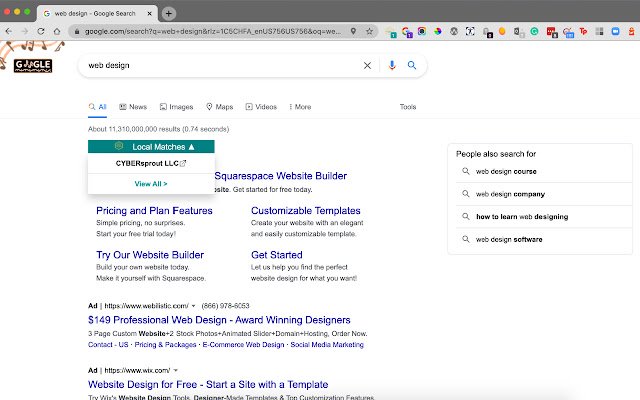
Task: Click search icon beside web design course
Action: tap(466, 171)
